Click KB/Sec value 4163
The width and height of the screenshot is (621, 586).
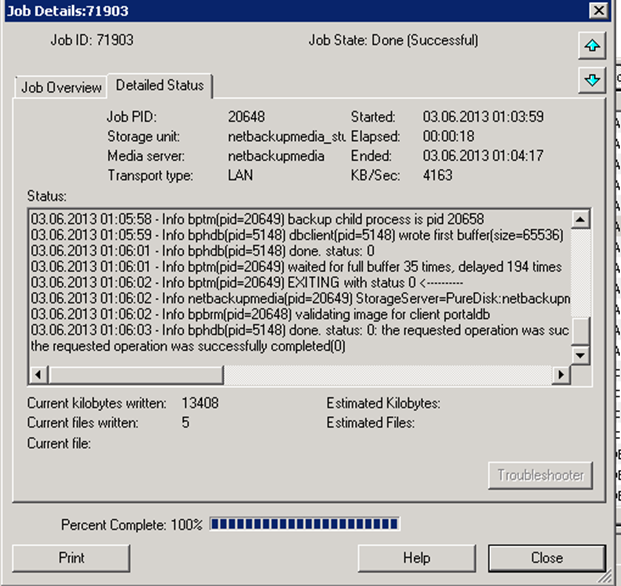(438, 175)
